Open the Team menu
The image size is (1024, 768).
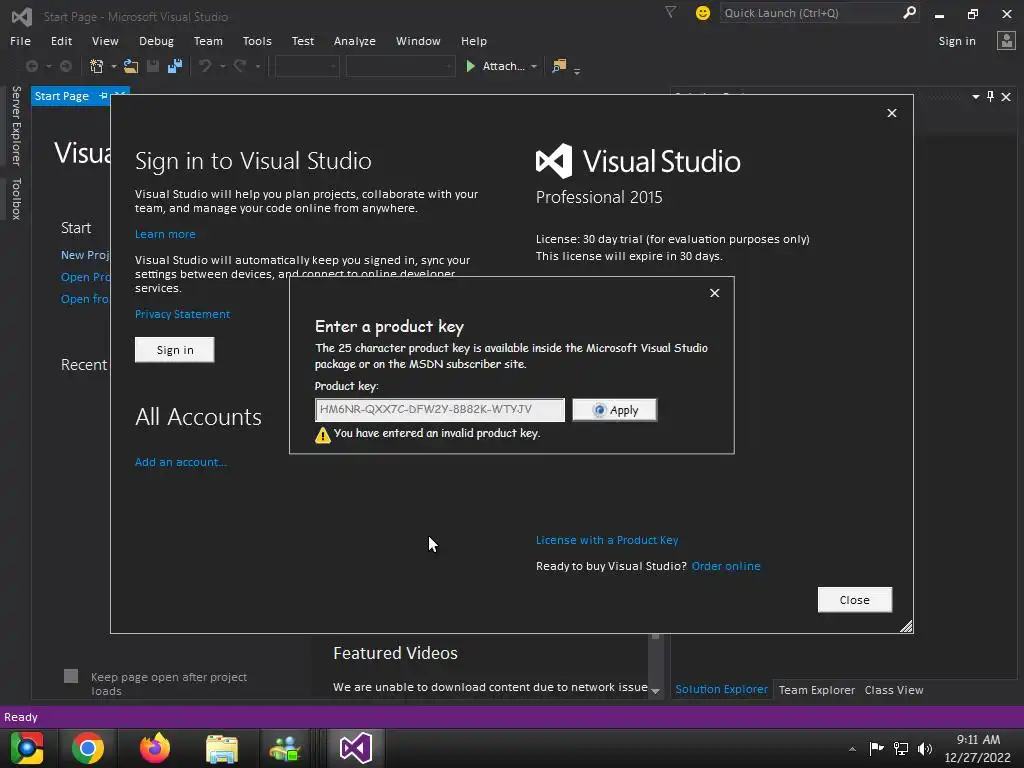(208, 40)
